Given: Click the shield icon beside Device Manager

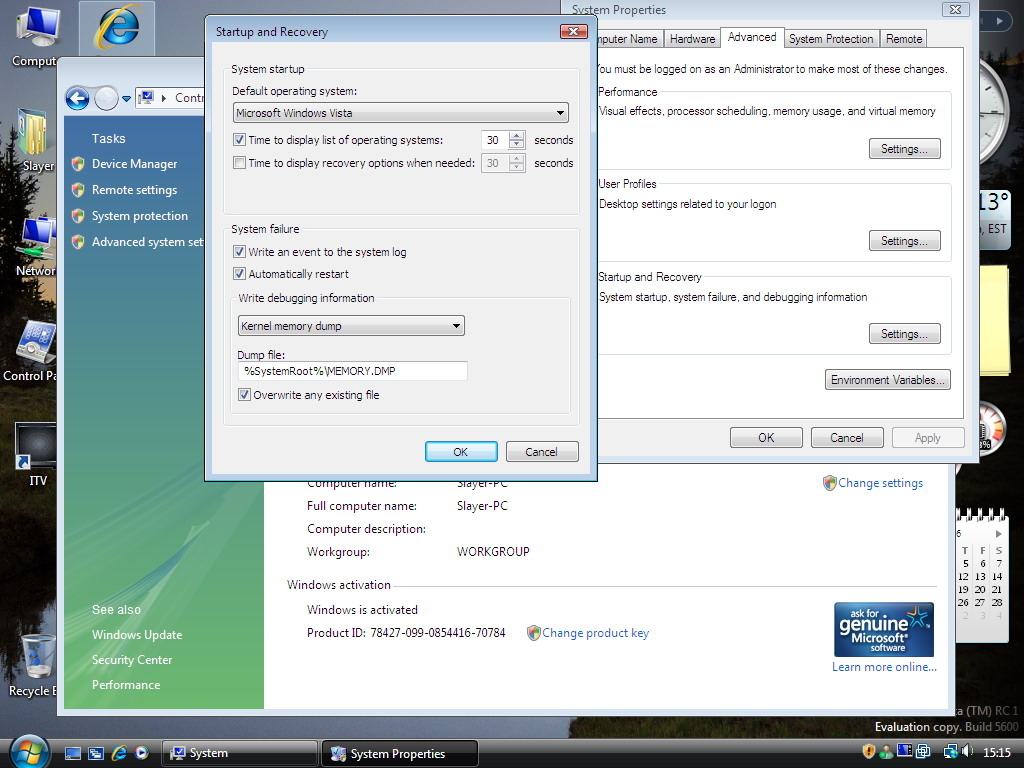Looking at the screenshot, I should (78, 164).
